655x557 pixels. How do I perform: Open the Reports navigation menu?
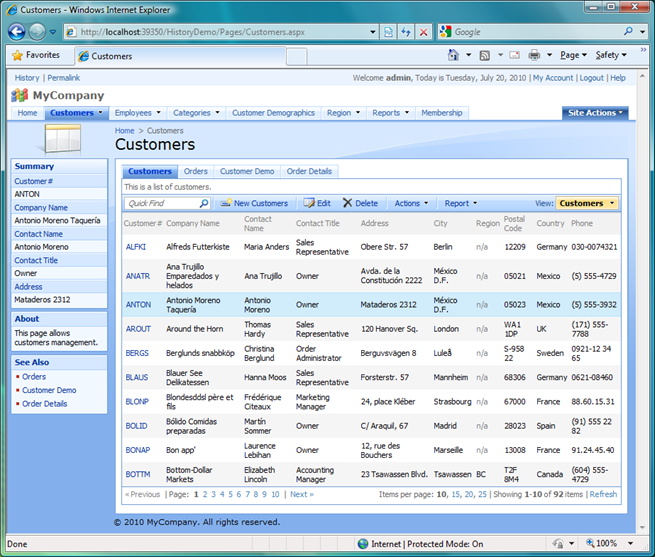click(x=391, y=113)
